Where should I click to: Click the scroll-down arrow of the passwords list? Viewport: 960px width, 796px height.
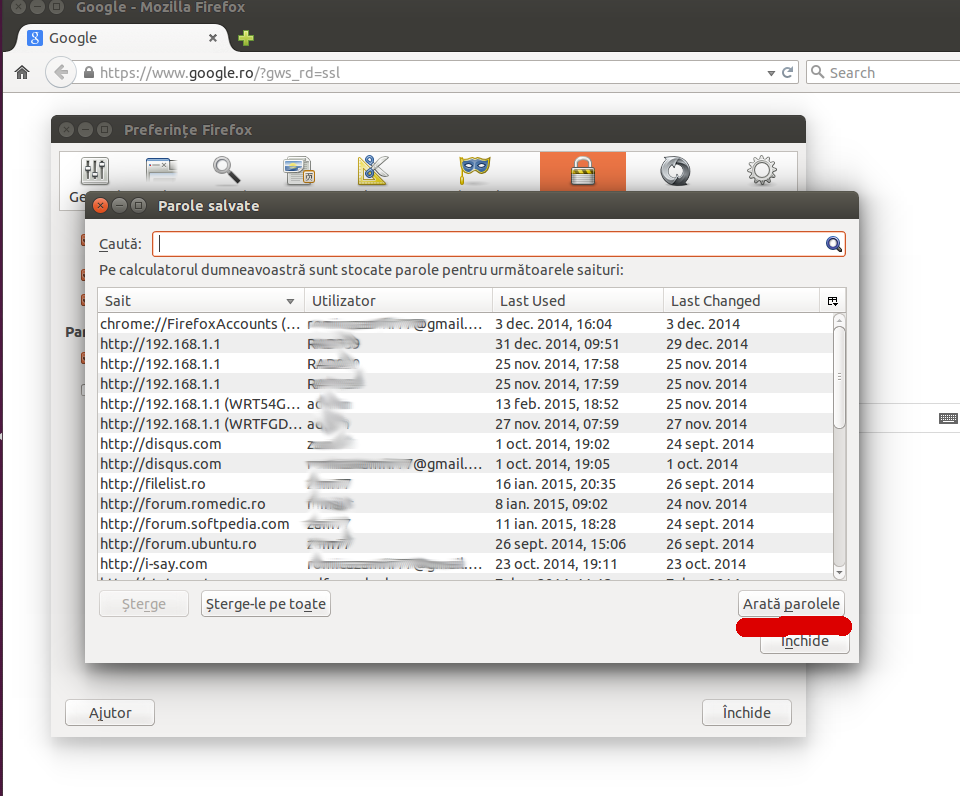click(x=839, y=573)
